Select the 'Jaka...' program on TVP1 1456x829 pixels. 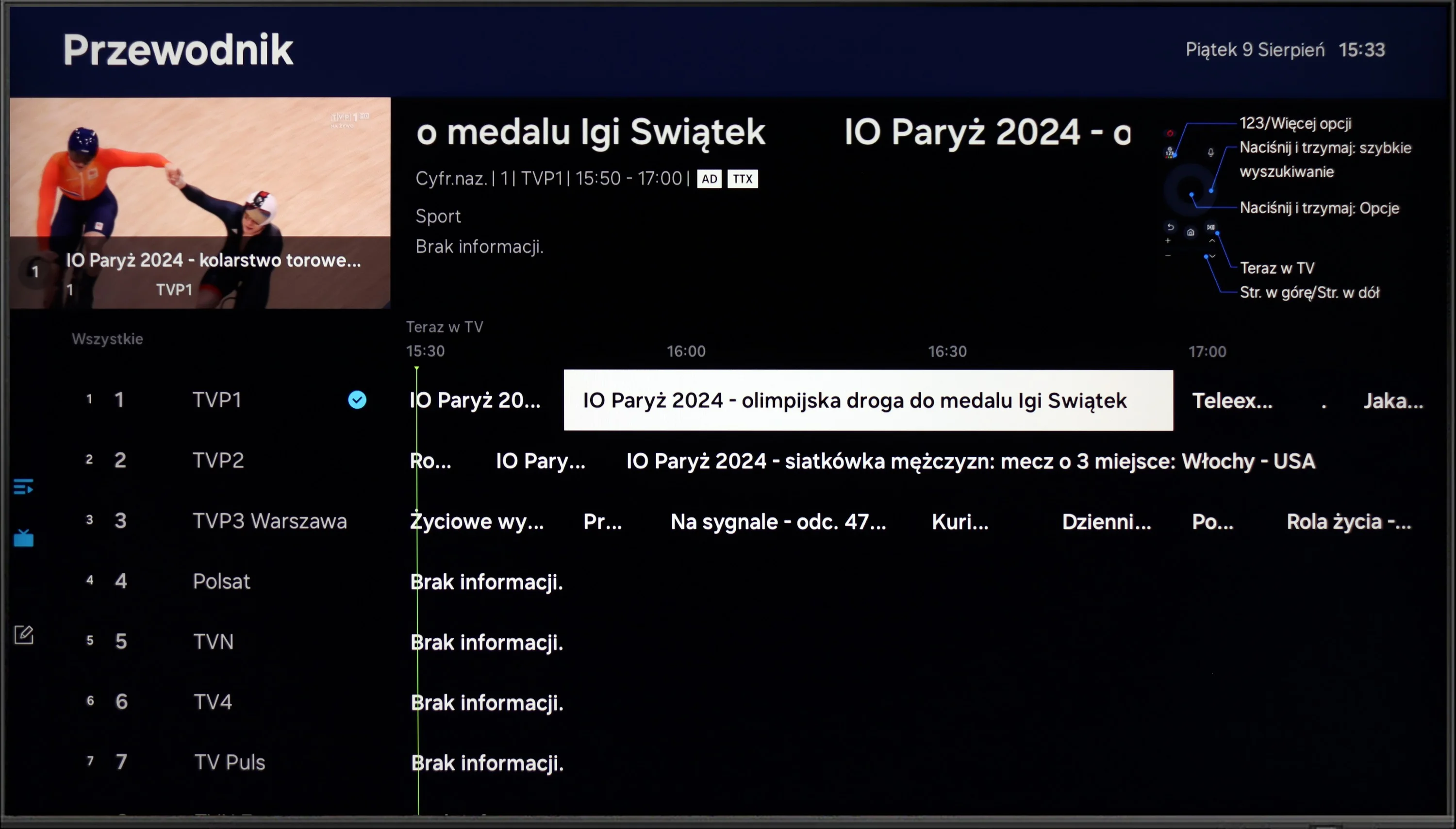pyautogui.click(x=1393, y=400)
